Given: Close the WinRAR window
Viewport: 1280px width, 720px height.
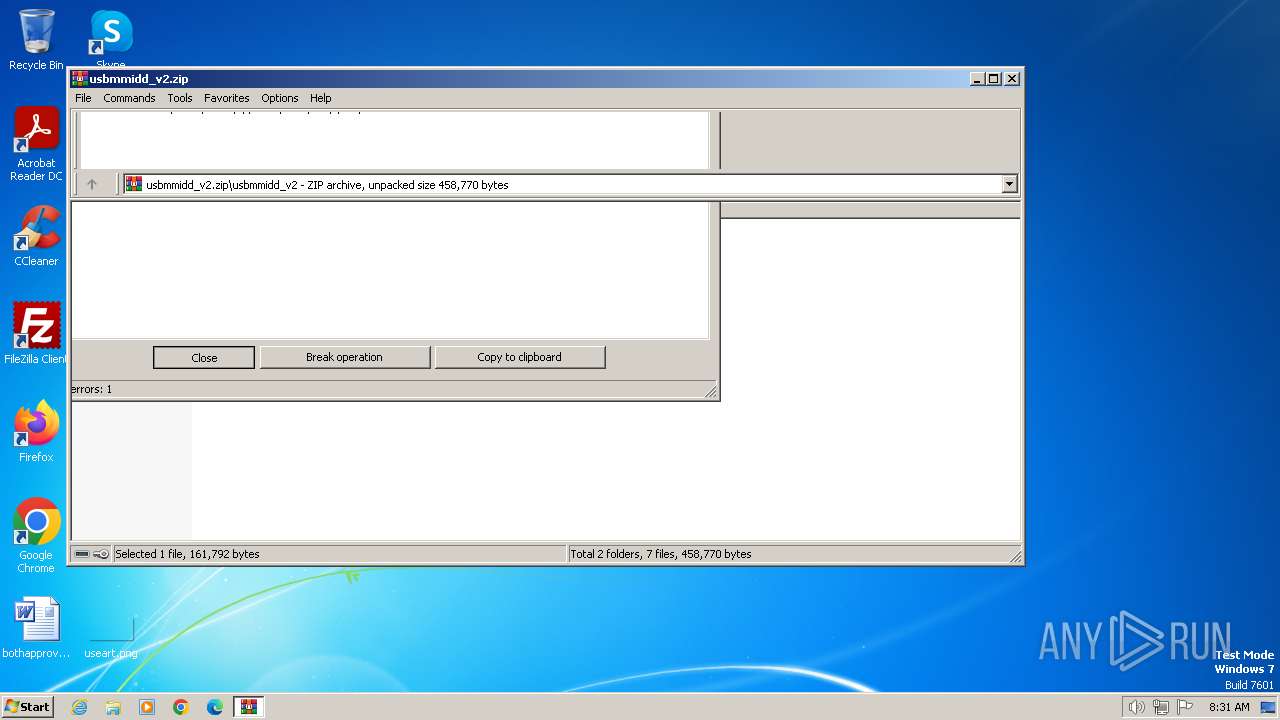Looking at the screenshot, I should [1012, 79].
